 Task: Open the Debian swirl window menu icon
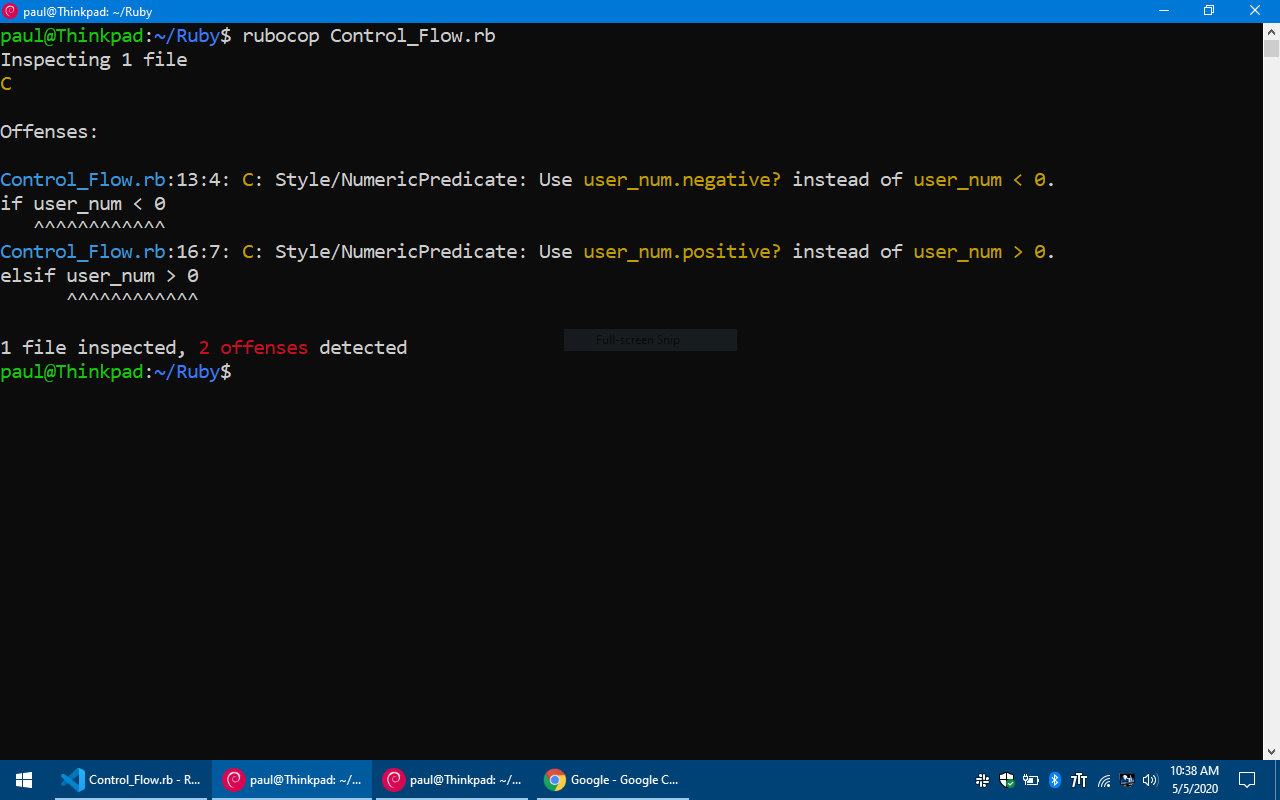click(x=11, y=11)
